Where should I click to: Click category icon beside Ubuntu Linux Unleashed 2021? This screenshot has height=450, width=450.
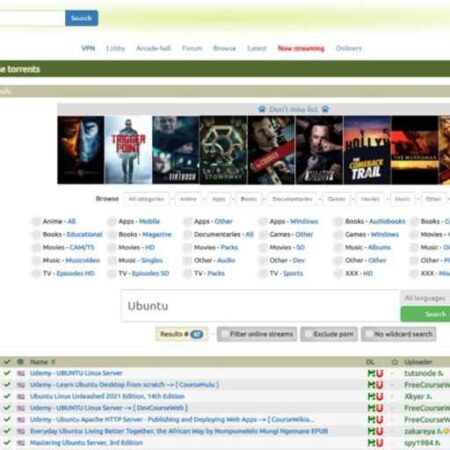(21, 397)
